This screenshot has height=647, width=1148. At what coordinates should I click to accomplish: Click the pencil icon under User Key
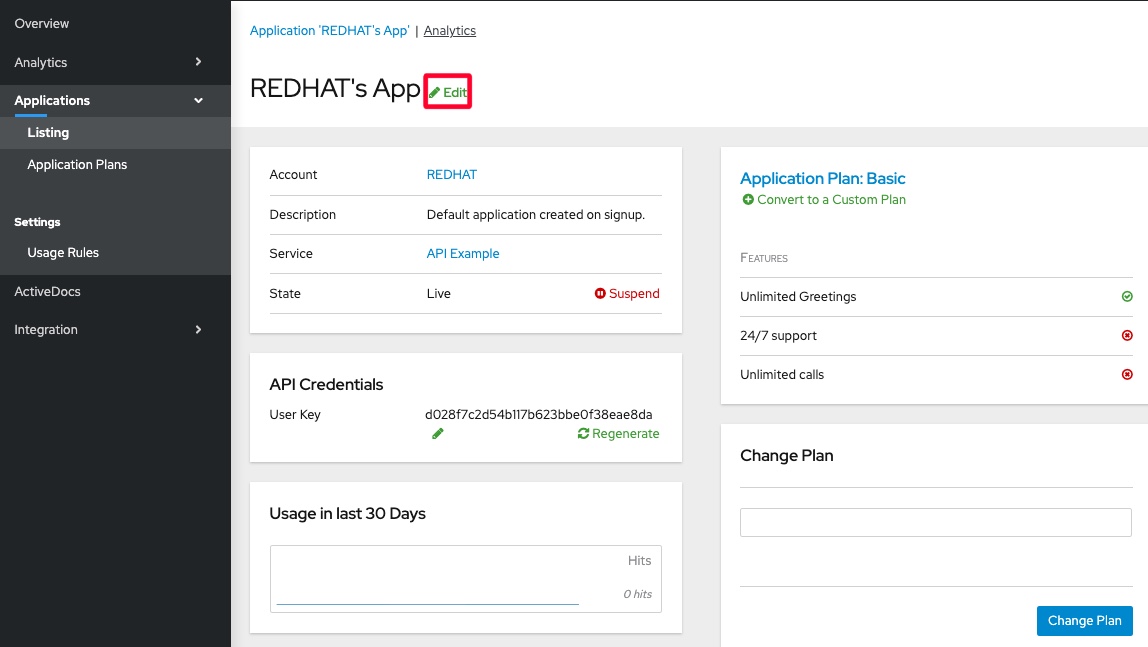(x=438, y=434)
